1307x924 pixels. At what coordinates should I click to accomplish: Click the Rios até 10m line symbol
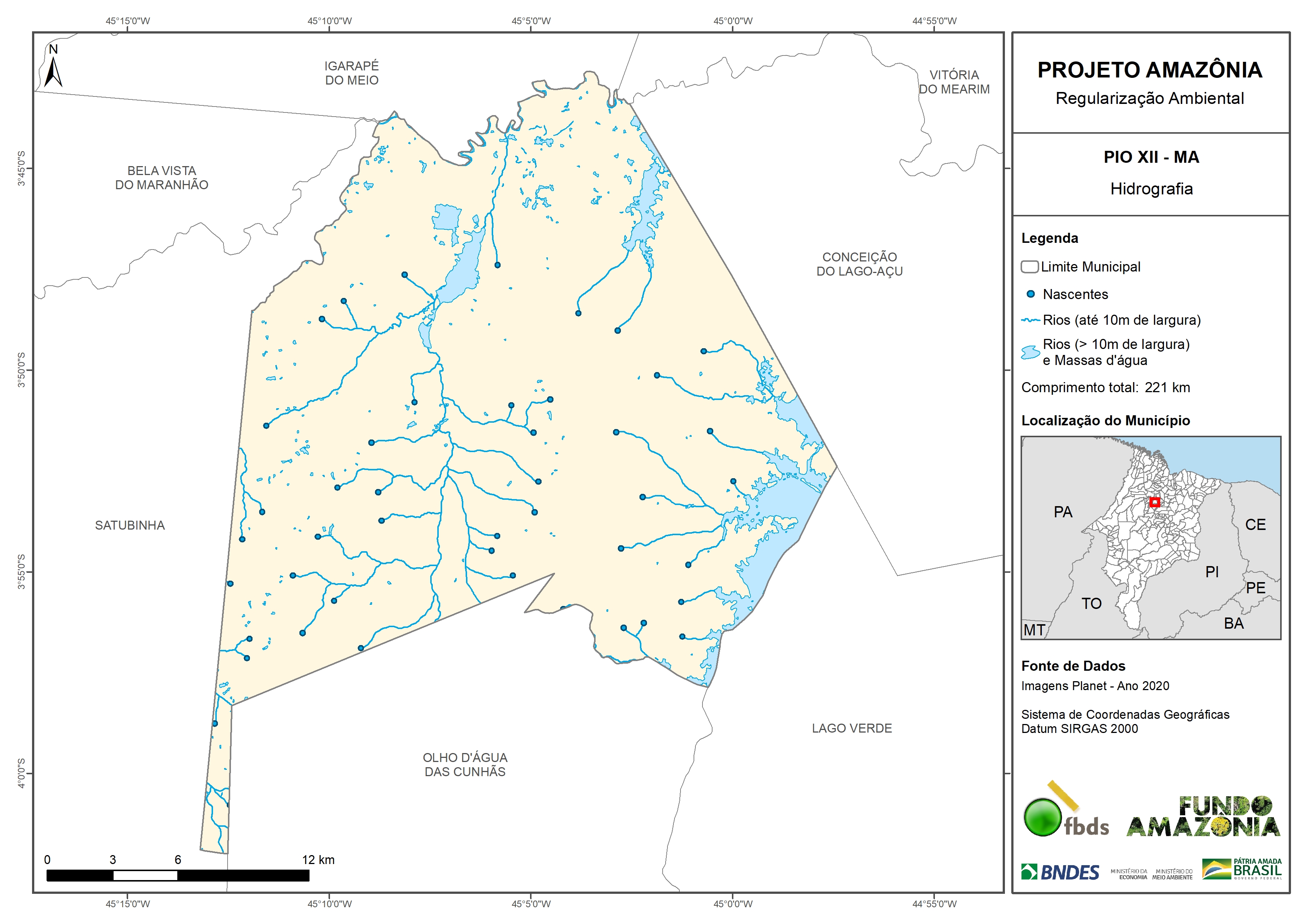point(1030,321)
